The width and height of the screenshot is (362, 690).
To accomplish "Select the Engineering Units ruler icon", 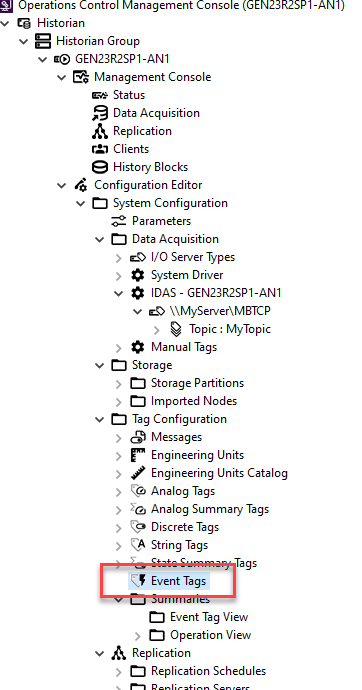I will coord(138,455).
